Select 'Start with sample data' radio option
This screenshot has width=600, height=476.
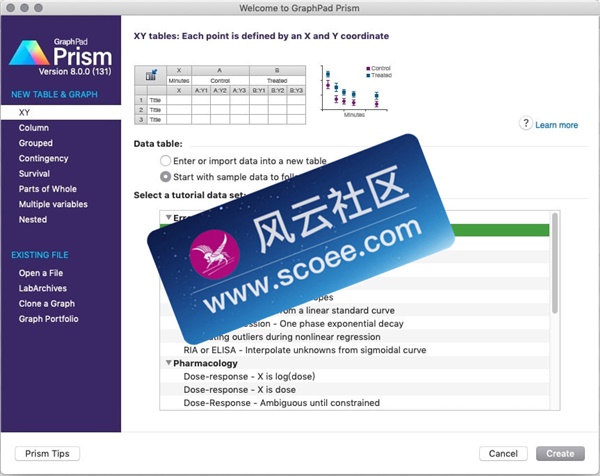166,177
